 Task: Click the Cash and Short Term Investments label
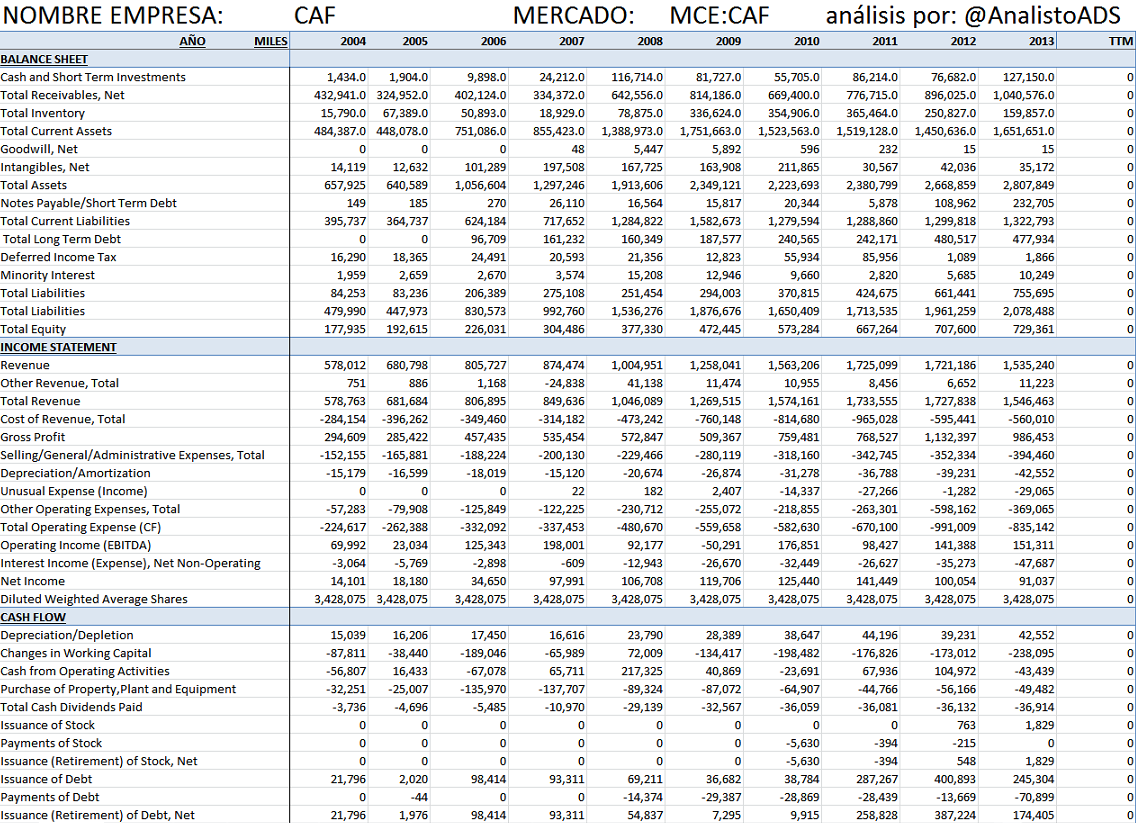[93, 77]
